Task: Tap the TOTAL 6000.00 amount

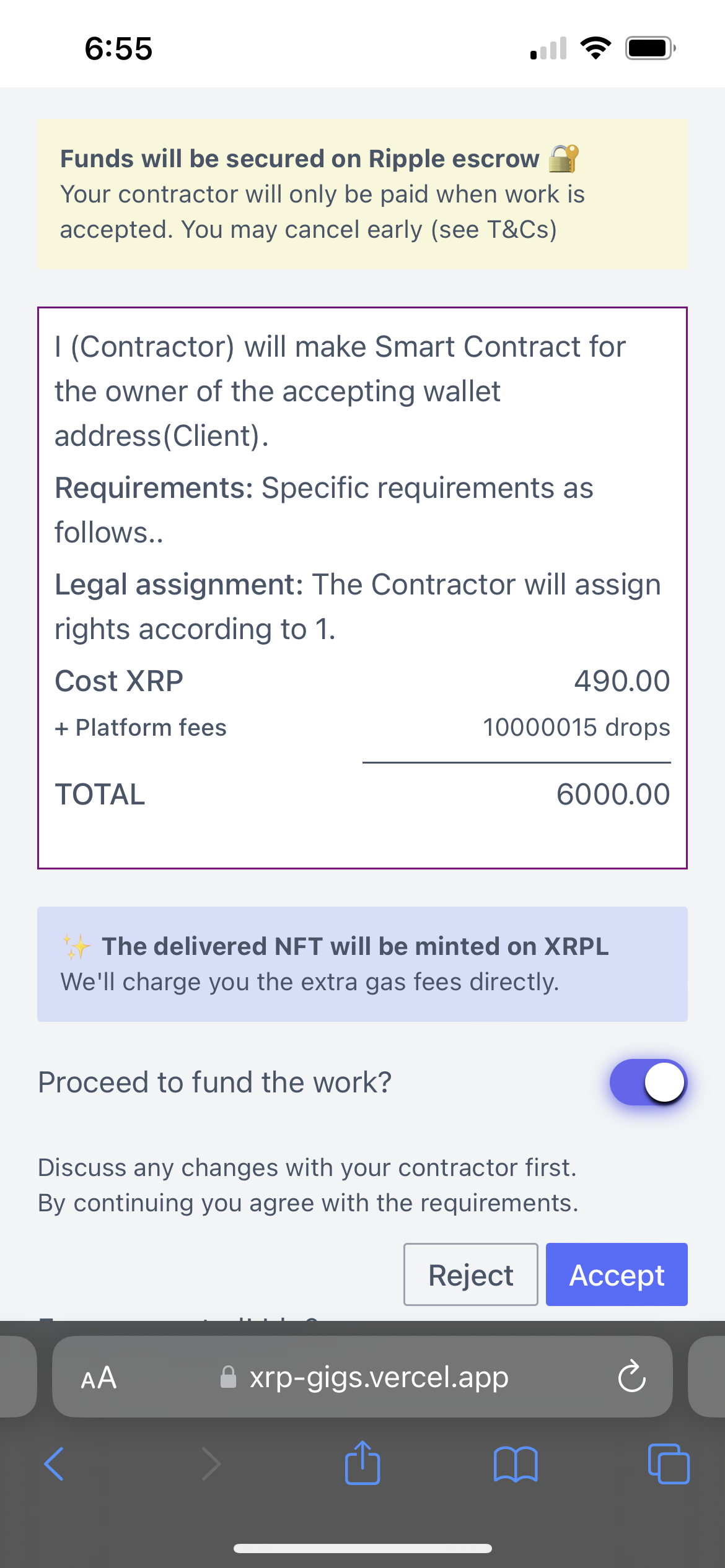Action: pyautogui.click(x=613, y=794)
